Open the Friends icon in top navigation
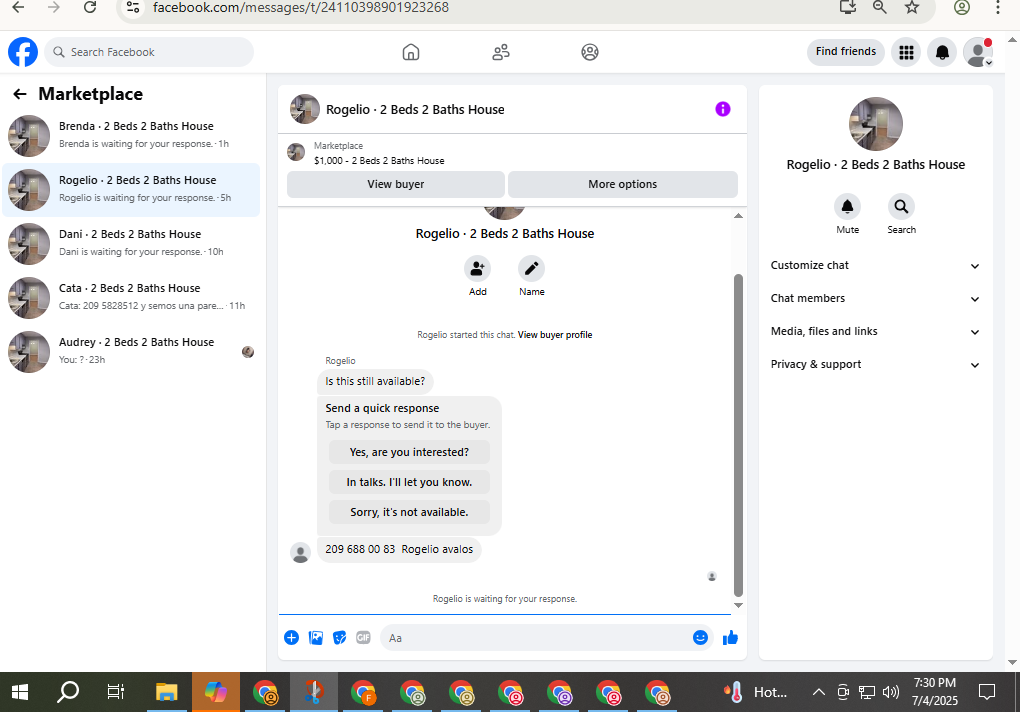The height and width of the screenshot is (712, 1020). click(x=500, y=52)
